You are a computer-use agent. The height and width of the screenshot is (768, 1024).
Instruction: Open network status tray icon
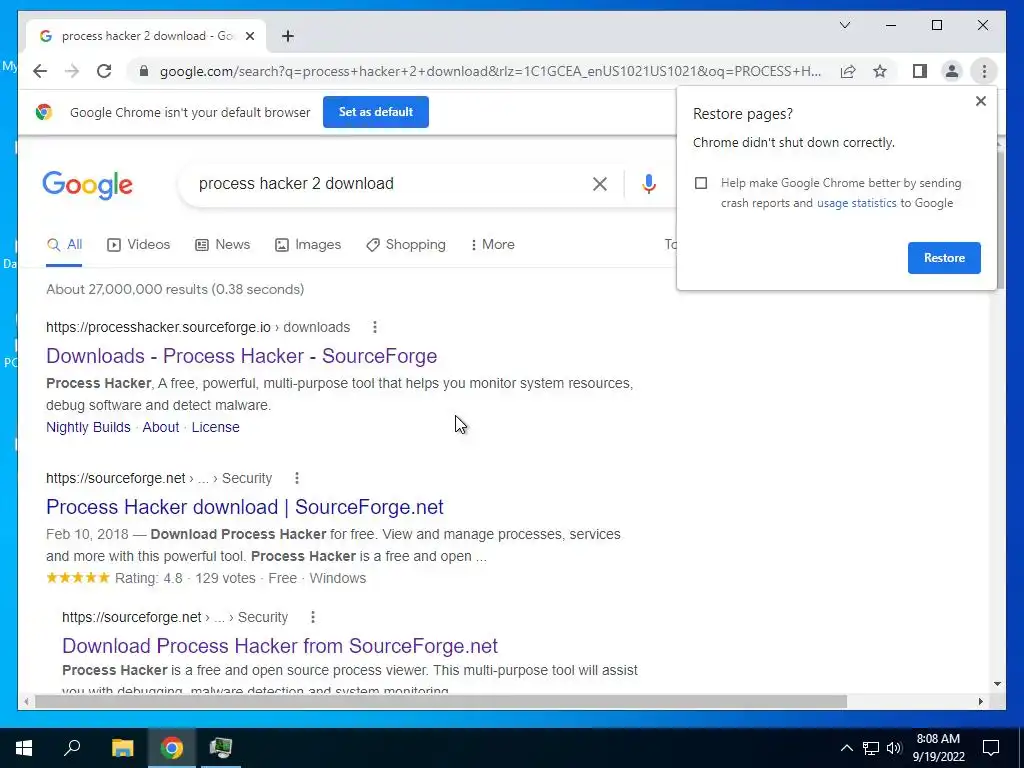pos(871,748)
